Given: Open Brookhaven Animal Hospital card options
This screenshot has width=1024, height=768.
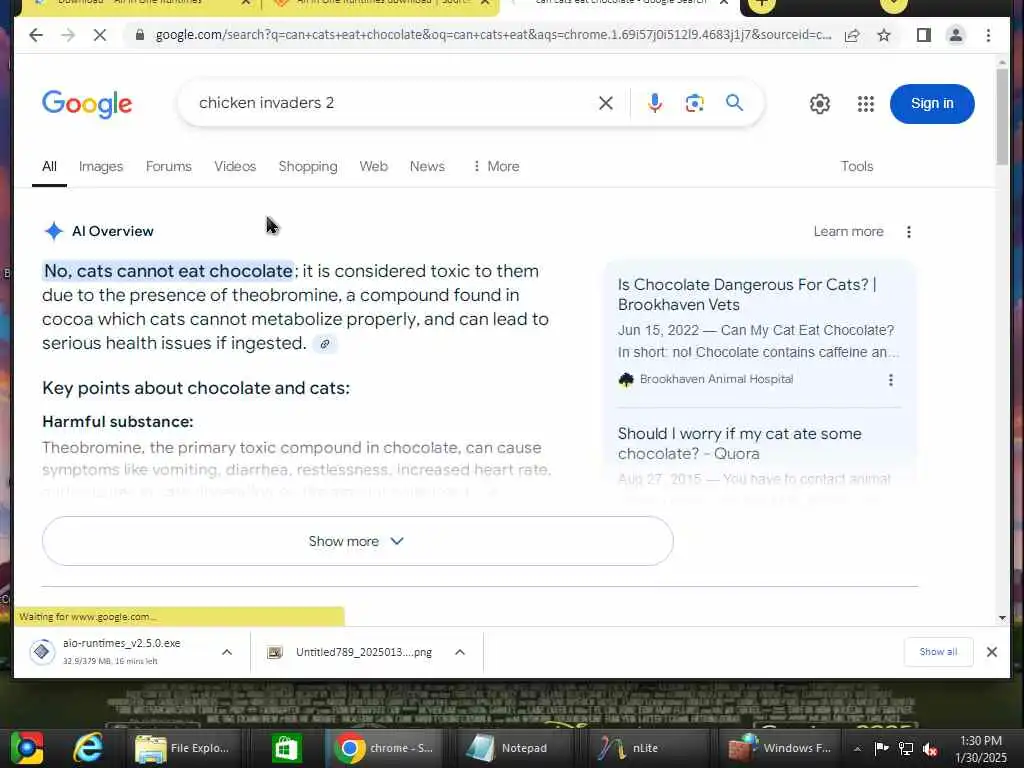Looking at the screenshot, I should click(890, 380).
